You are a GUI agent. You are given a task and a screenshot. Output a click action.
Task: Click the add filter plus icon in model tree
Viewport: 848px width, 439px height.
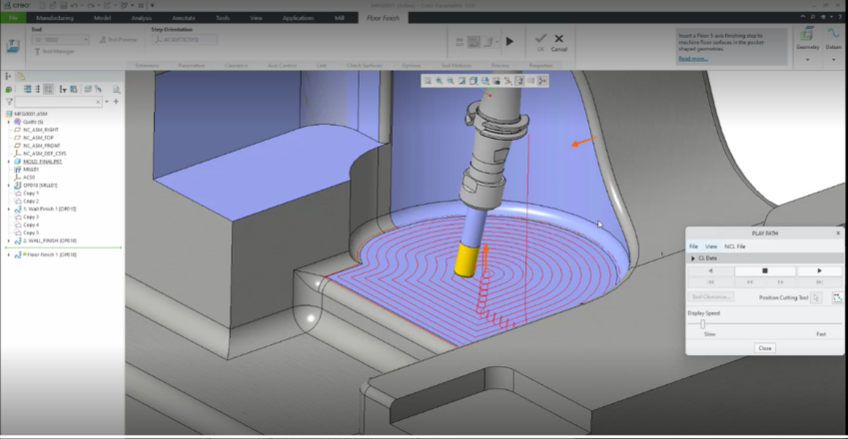point(116,101)
